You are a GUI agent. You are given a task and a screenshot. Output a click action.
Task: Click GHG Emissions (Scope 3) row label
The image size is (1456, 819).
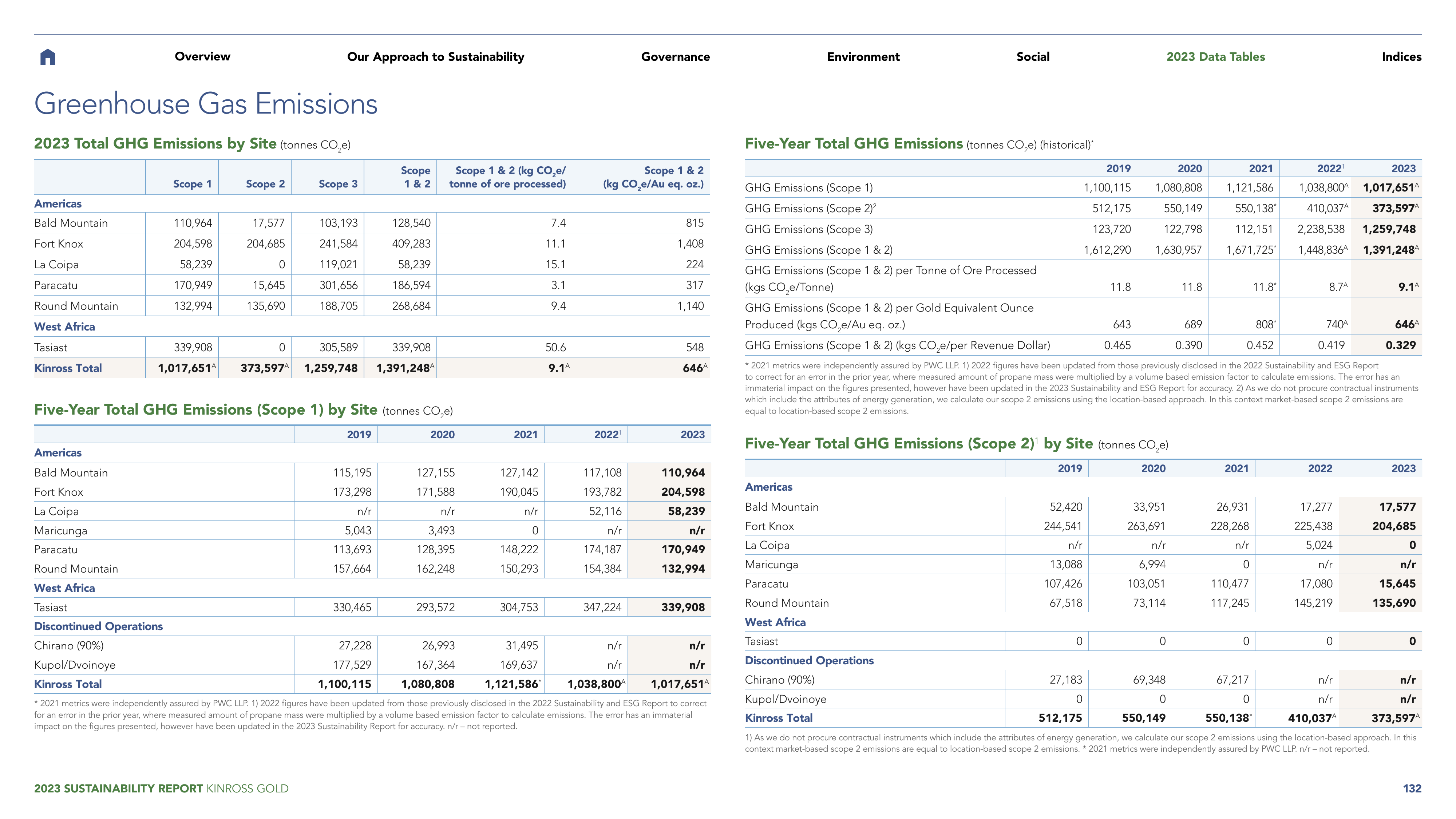[809, 229]
